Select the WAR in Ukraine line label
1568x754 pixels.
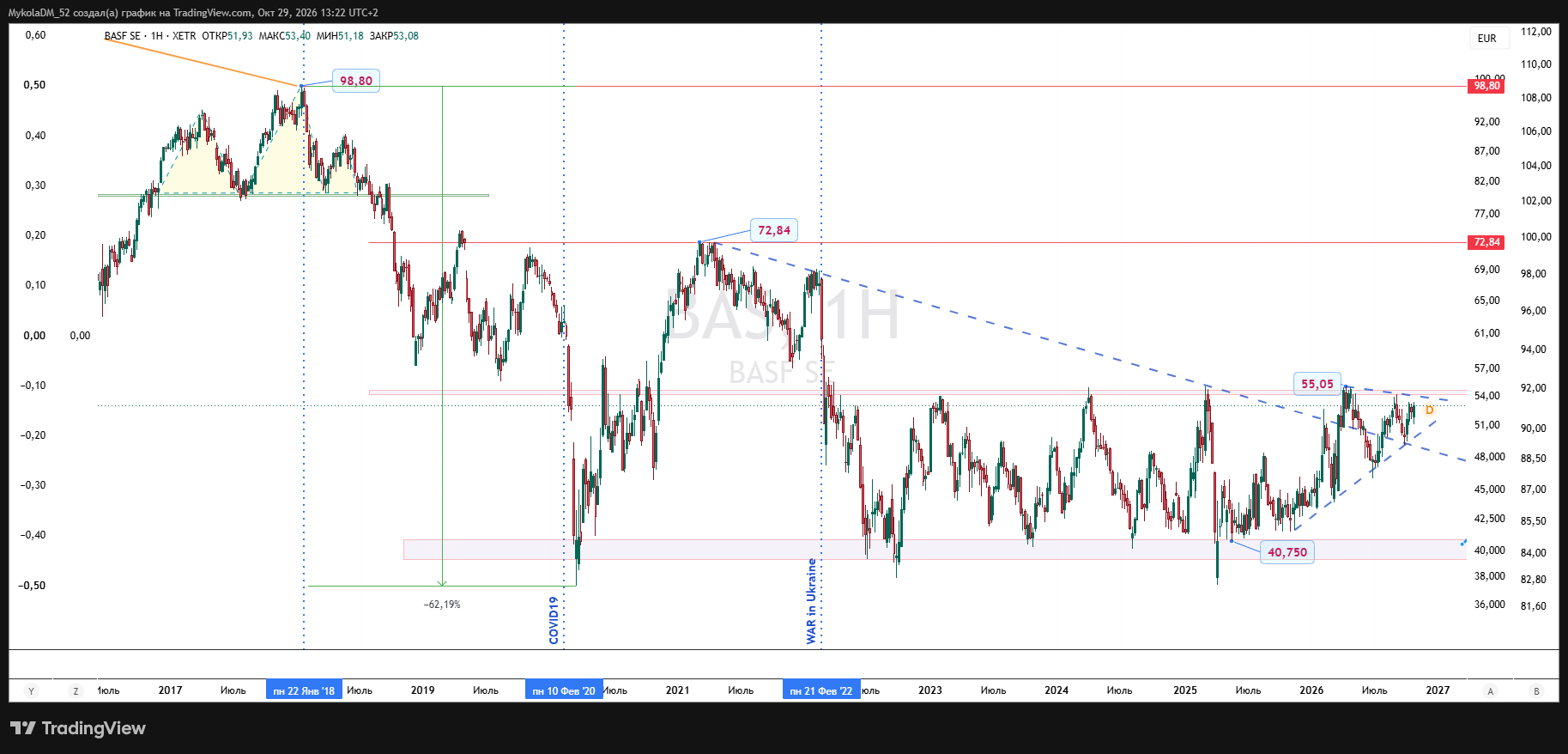(811, 601)
